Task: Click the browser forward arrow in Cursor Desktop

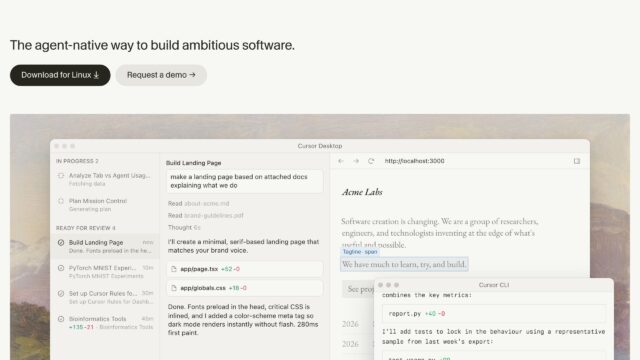Action: click(x=356, y=161)
